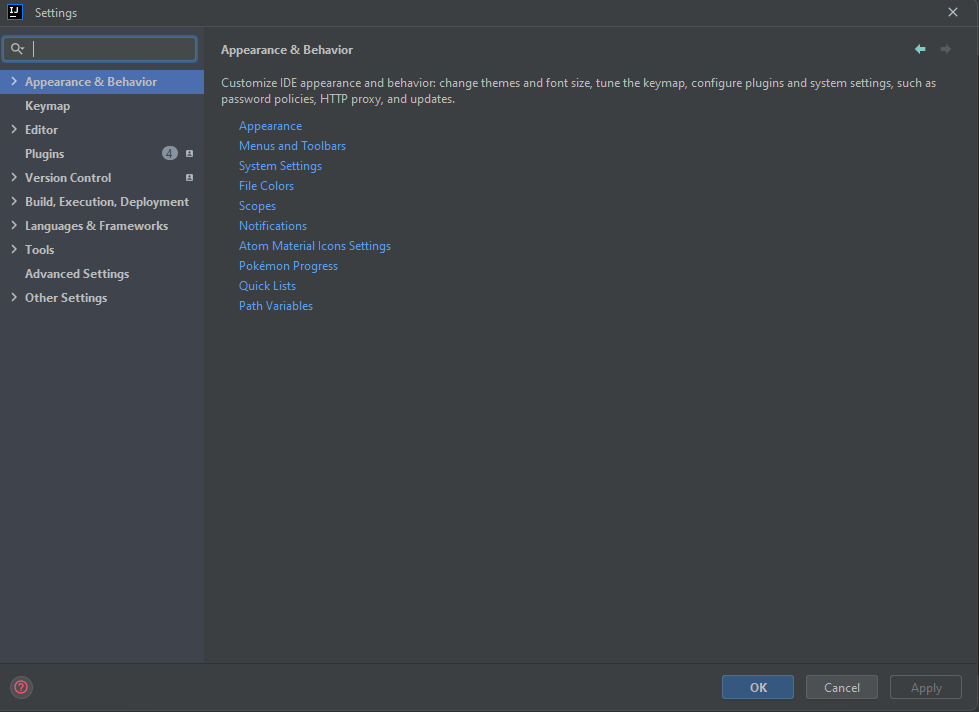The image size is (979, 712).
Task: Expand the Other Settings chevron
Action: tap(14, 297)
